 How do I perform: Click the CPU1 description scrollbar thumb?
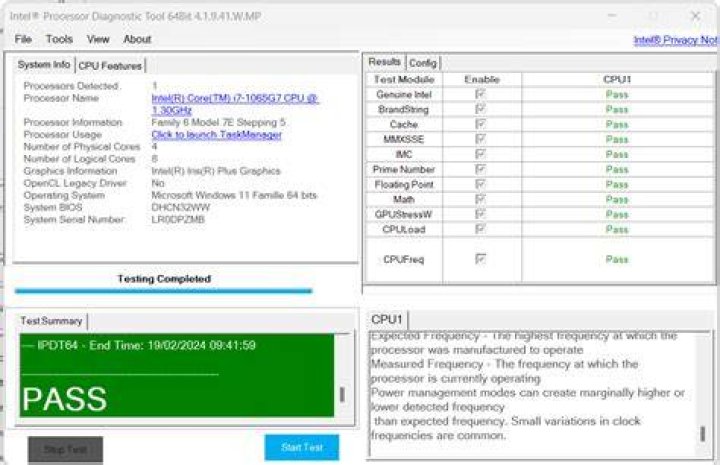[x=703, y=434]
